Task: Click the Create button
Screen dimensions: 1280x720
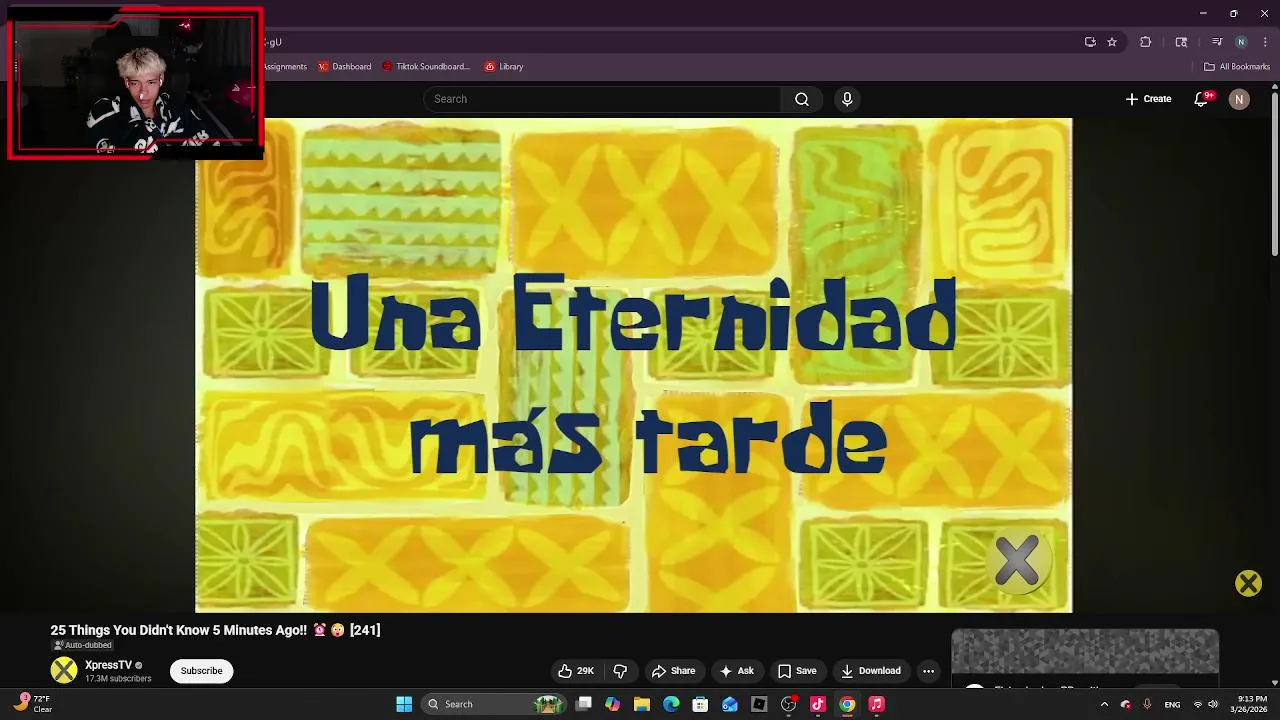Action: tap(1148, 99)
